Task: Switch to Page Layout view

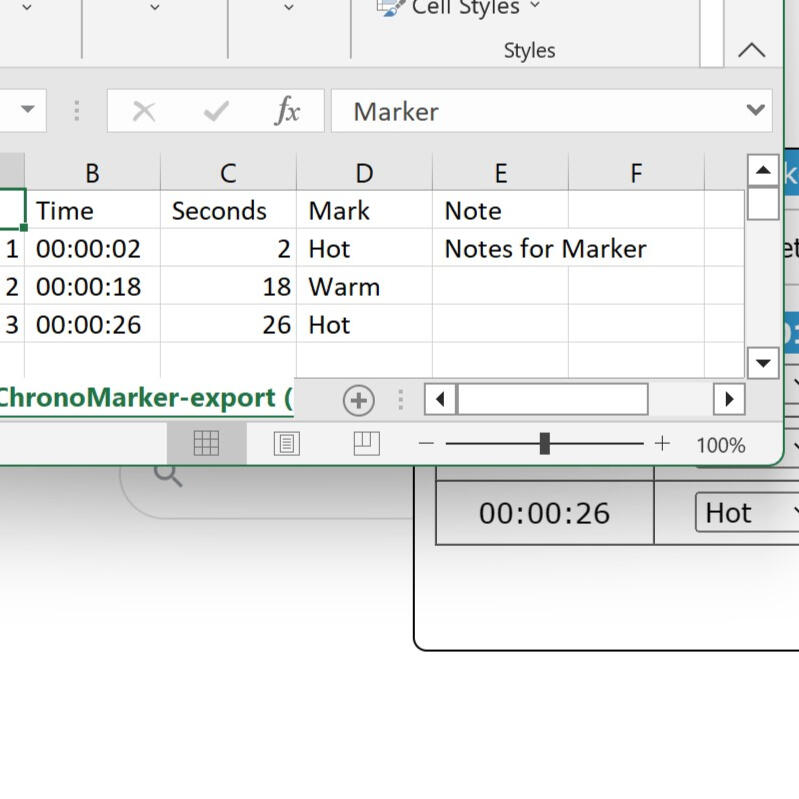Action: pos(286,444)
